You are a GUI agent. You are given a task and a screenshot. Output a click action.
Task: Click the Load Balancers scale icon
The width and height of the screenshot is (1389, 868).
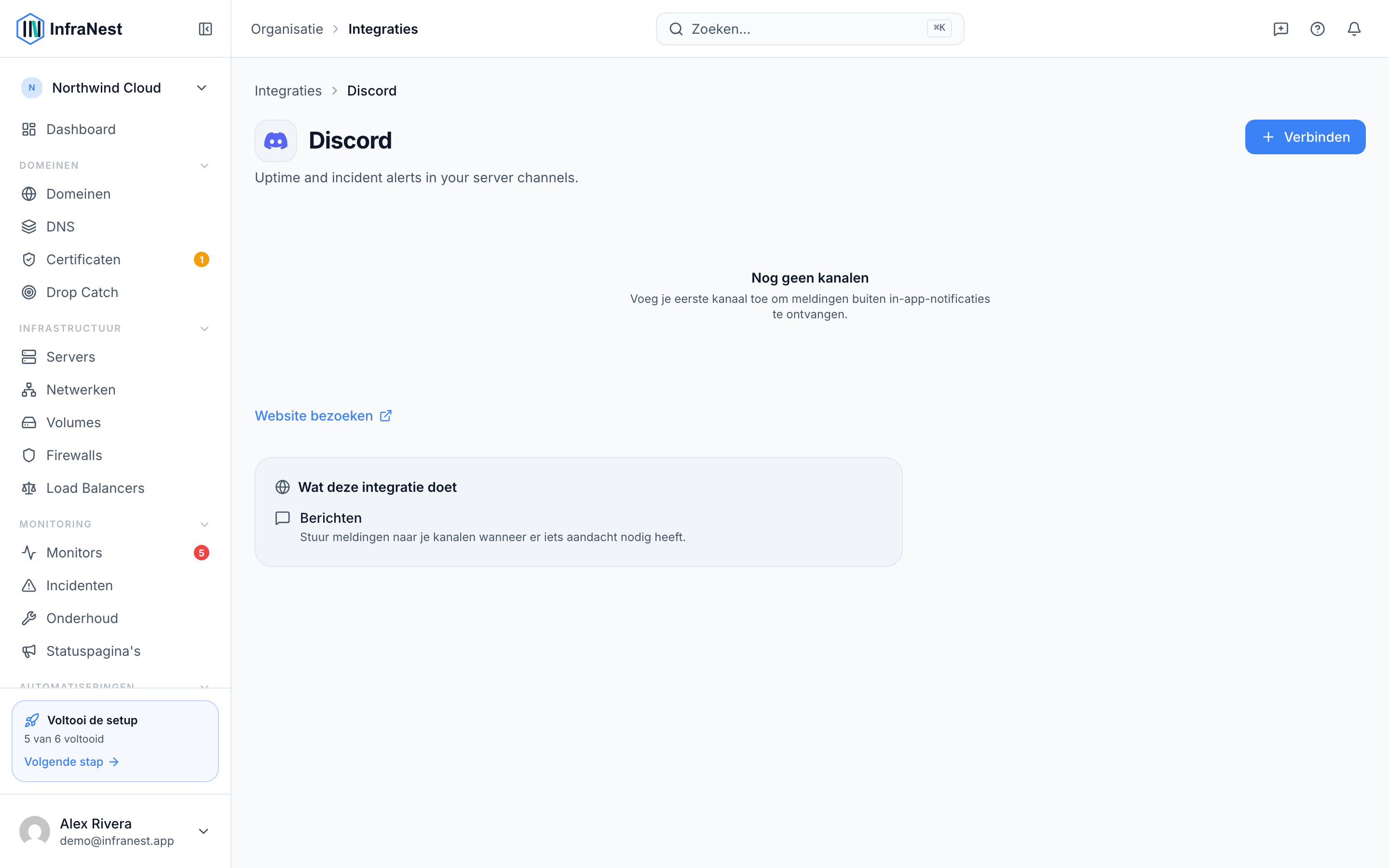tap(29, 488)
